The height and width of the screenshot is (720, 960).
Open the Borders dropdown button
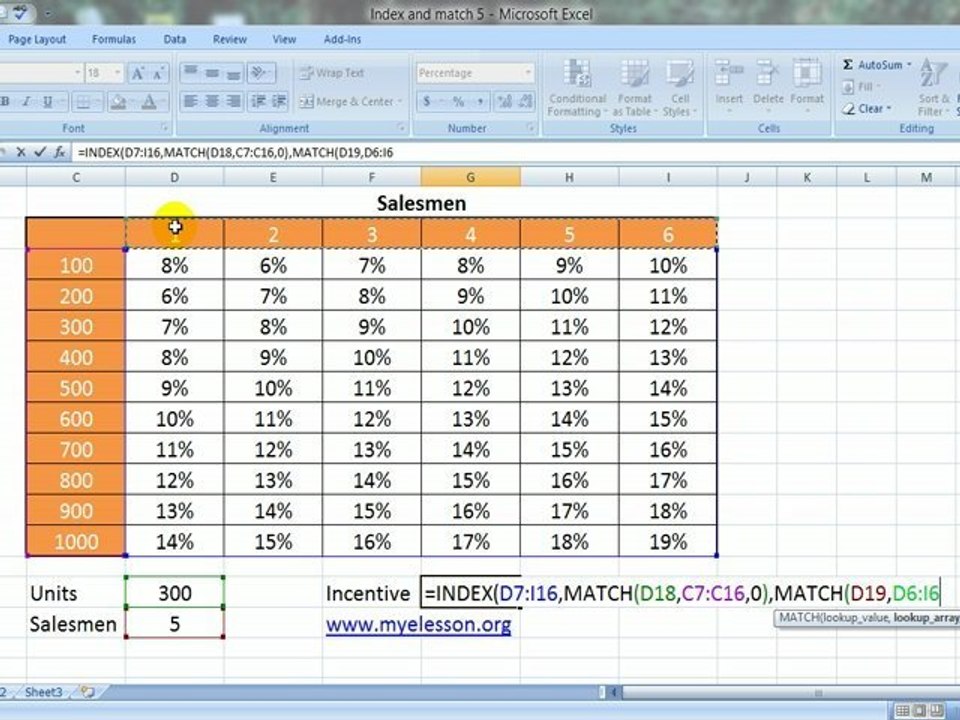[87, 102]
